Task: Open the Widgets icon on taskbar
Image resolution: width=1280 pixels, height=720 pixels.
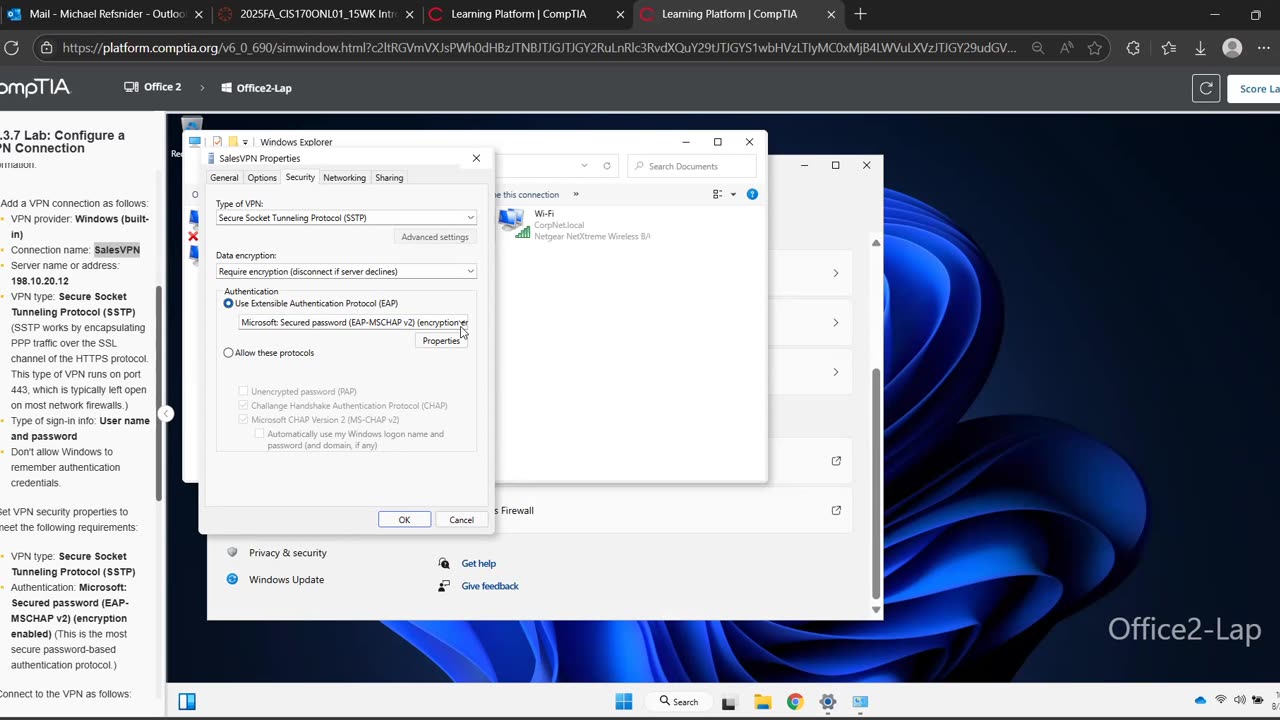Action: pyautogui.click(x=187, y=701)
